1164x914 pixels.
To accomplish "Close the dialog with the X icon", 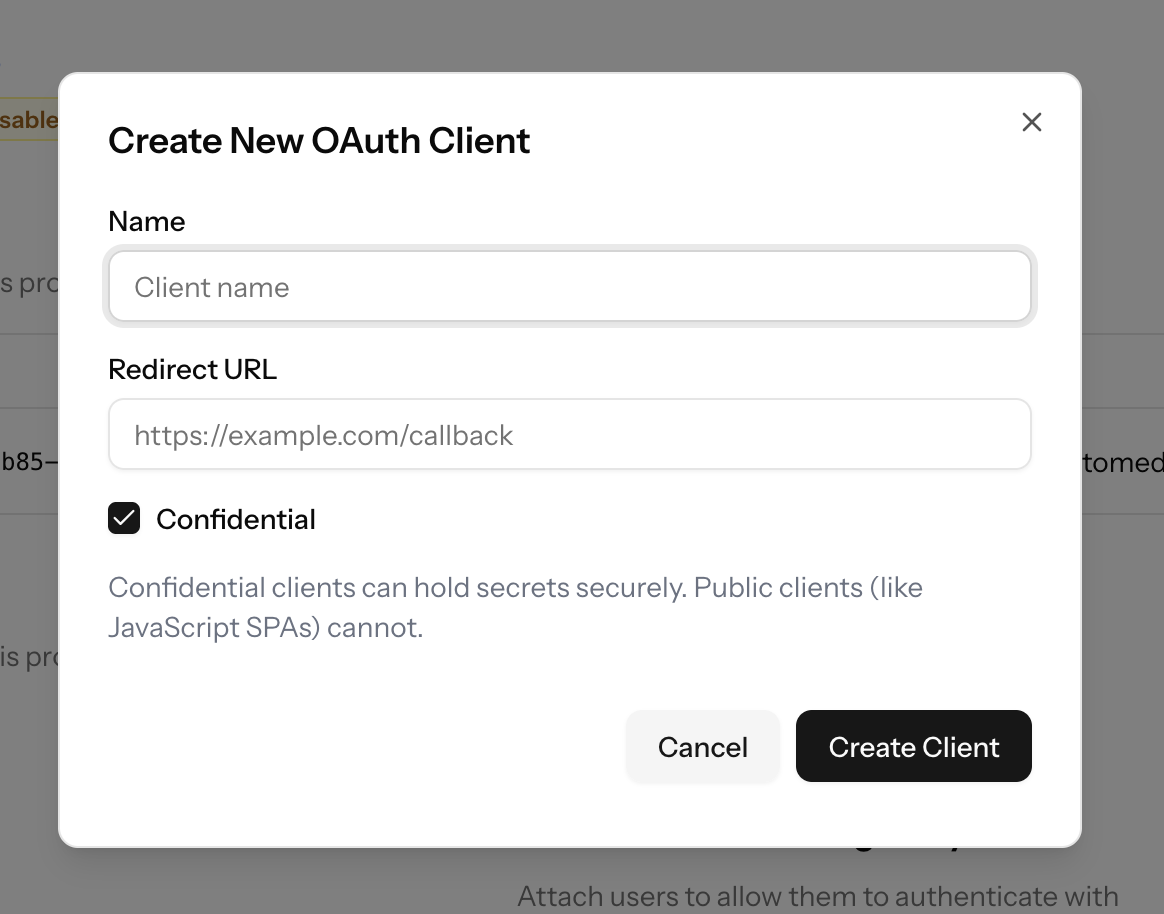I will [1032, 122].
